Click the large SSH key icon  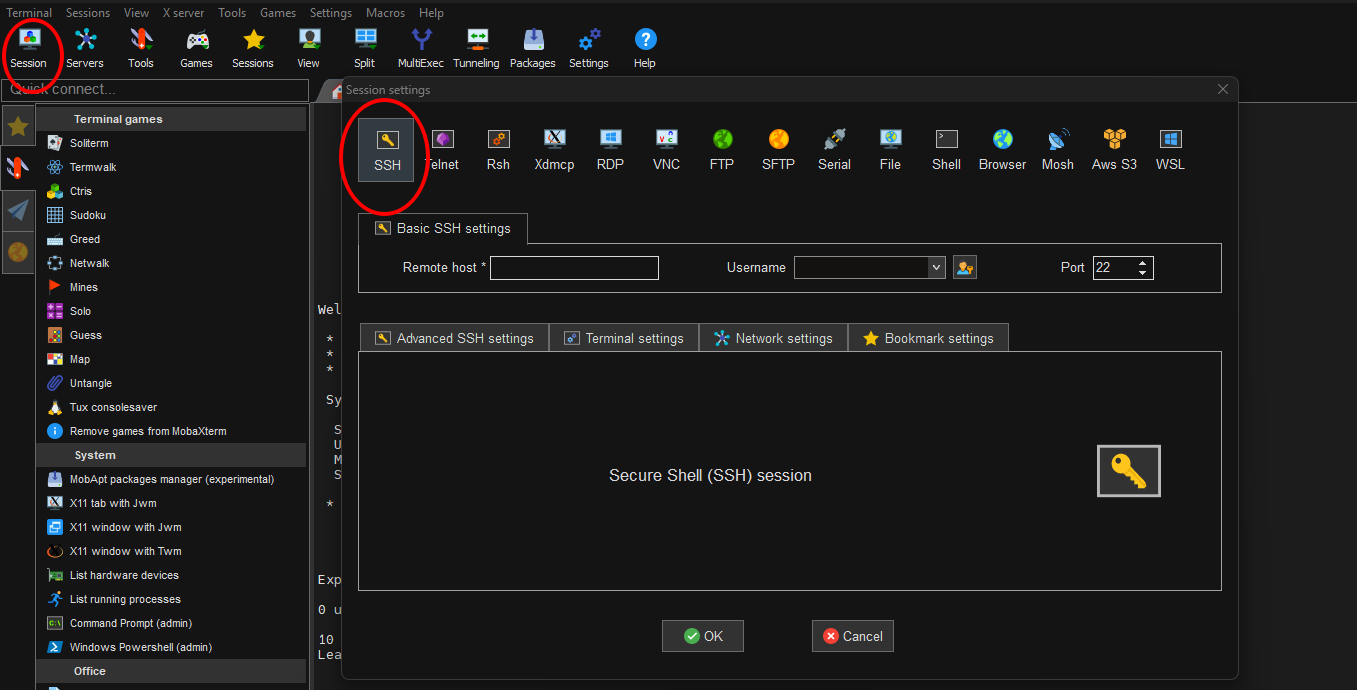[1129, 471]
